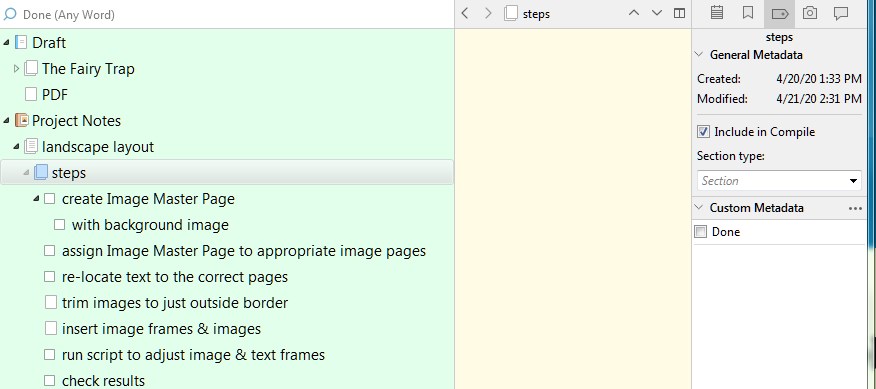This screenshot has width=876, height=389.
Task: Toggle the Include in Compile checkbox
Action: tap(703, 132)
